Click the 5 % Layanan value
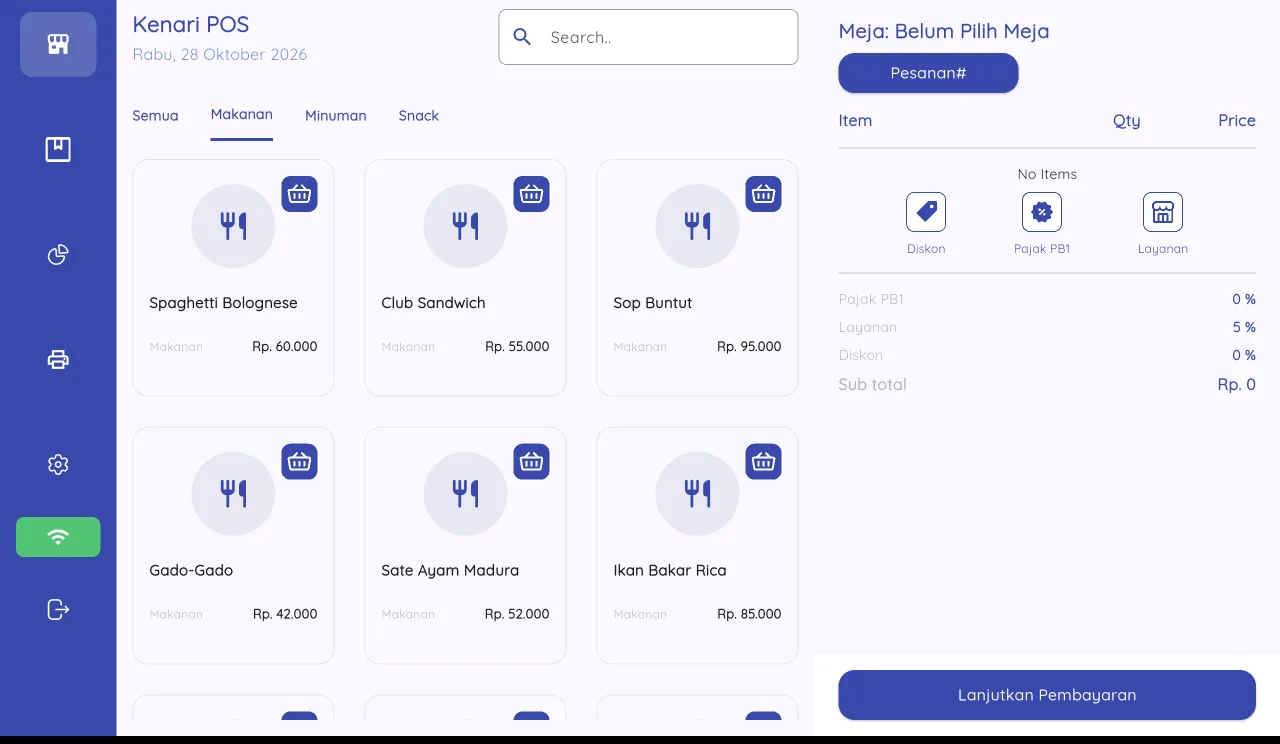 coord(1244,327)
